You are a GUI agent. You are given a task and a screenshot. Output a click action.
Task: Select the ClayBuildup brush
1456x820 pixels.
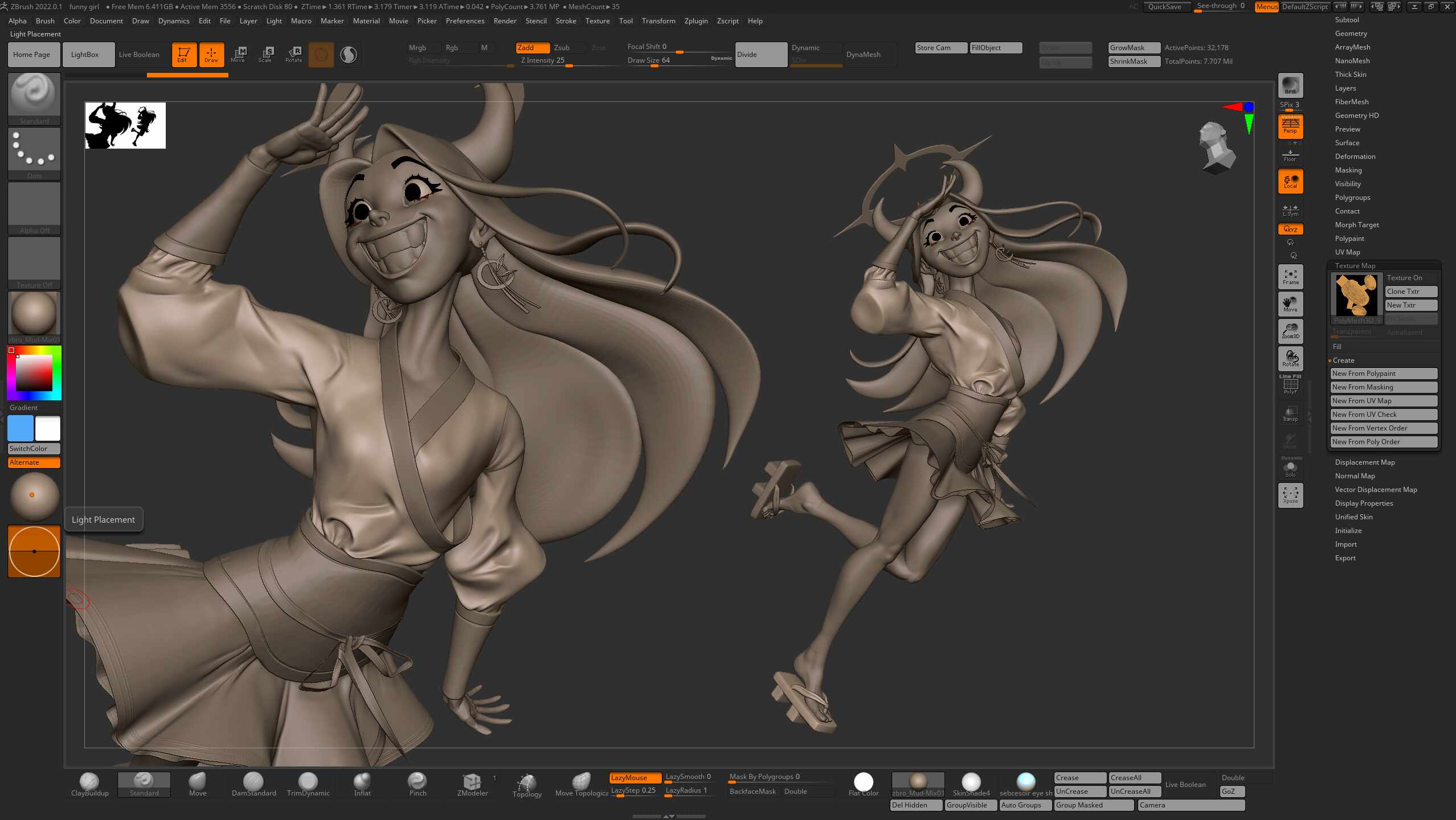point(89,784)
